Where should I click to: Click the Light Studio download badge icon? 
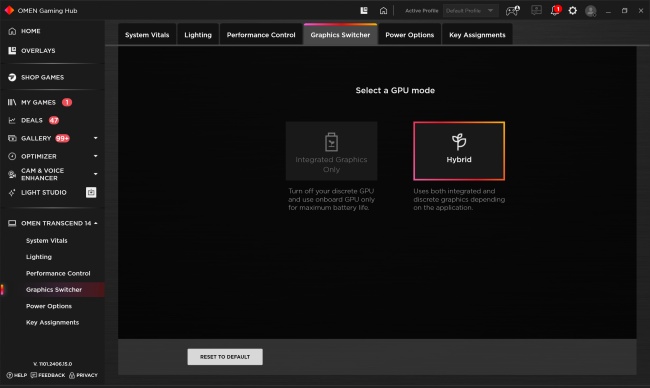point(91,192)
